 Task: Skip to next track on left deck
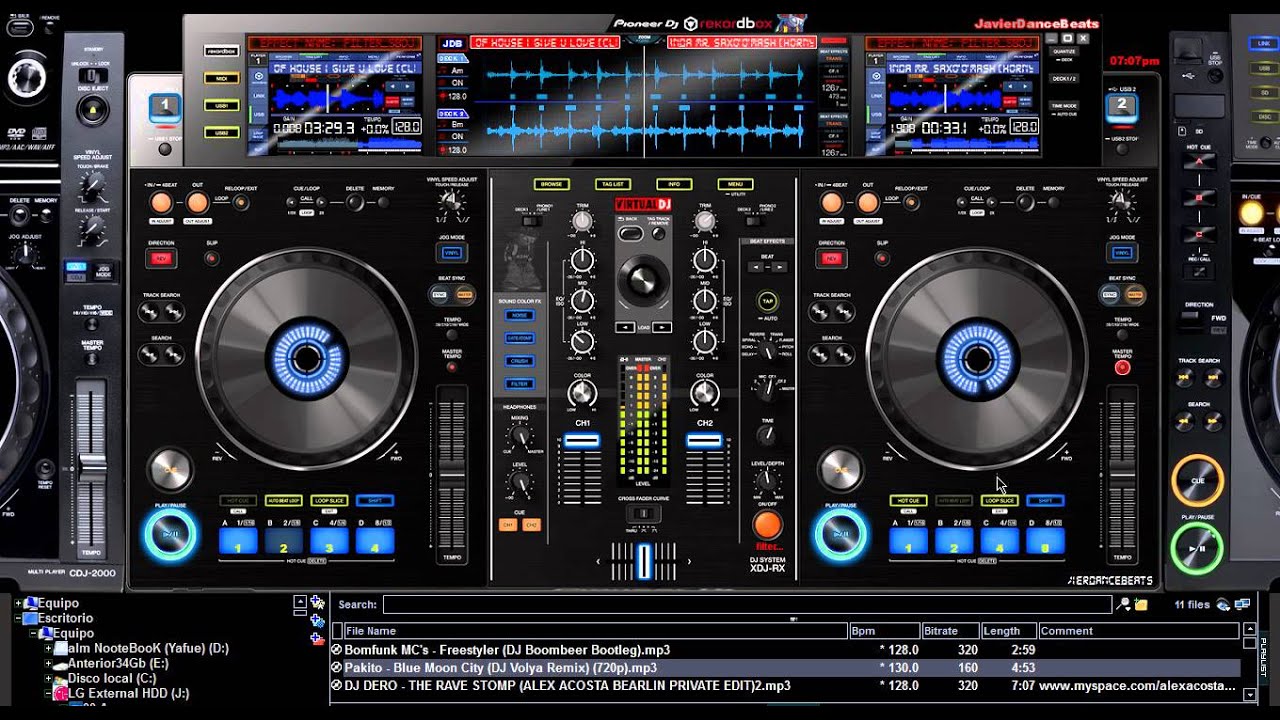coord(175,312)
